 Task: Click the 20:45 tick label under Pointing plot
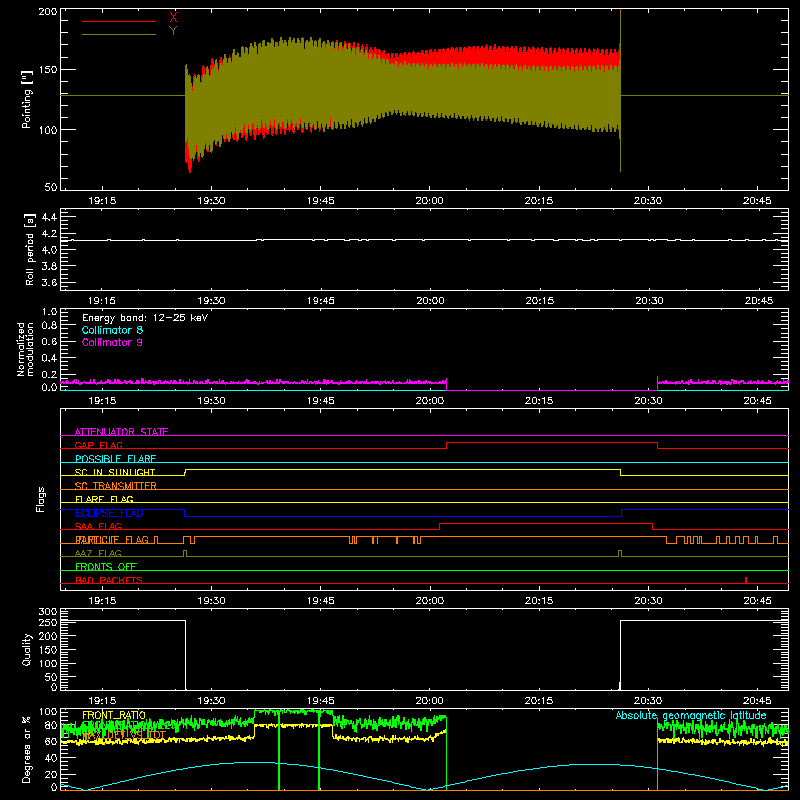(x=757, y=201)
